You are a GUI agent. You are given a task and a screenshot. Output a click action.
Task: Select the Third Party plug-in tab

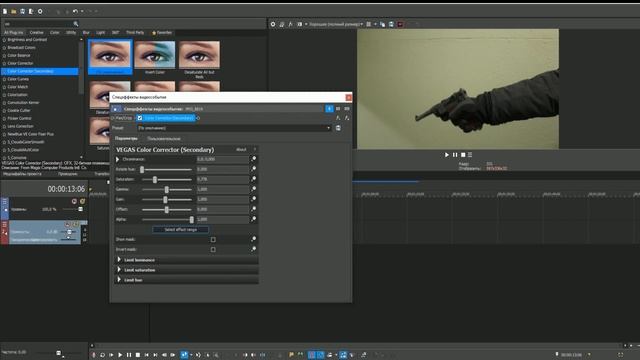135,32
